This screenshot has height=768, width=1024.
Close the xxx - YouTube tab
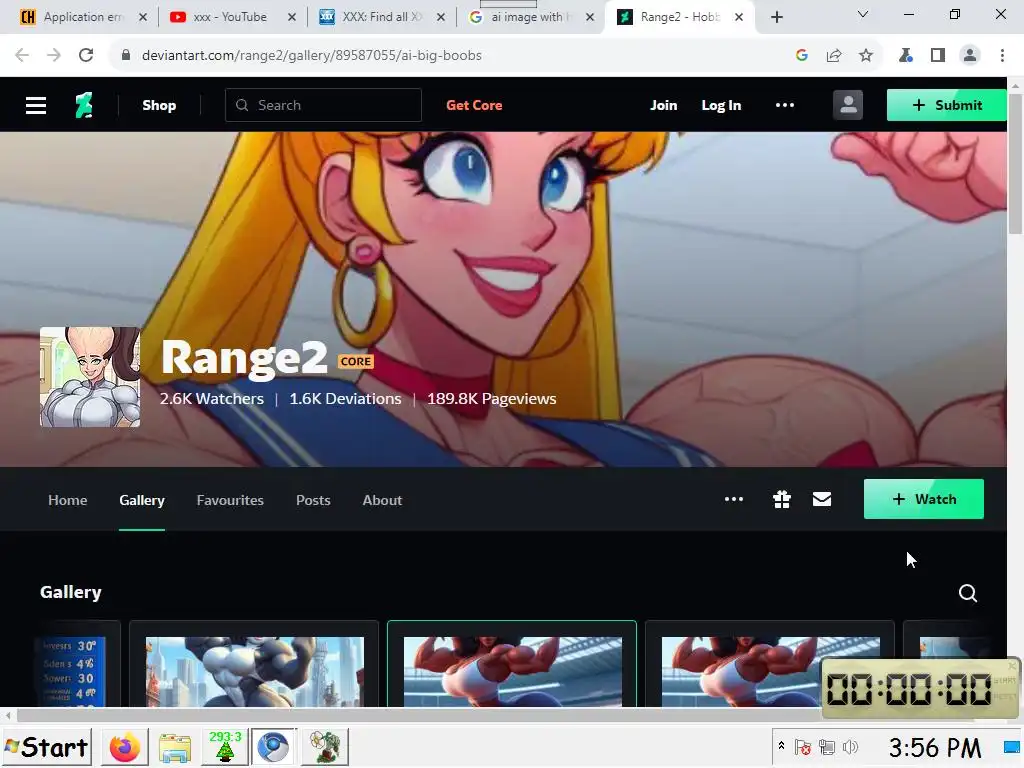pos(292,18)
